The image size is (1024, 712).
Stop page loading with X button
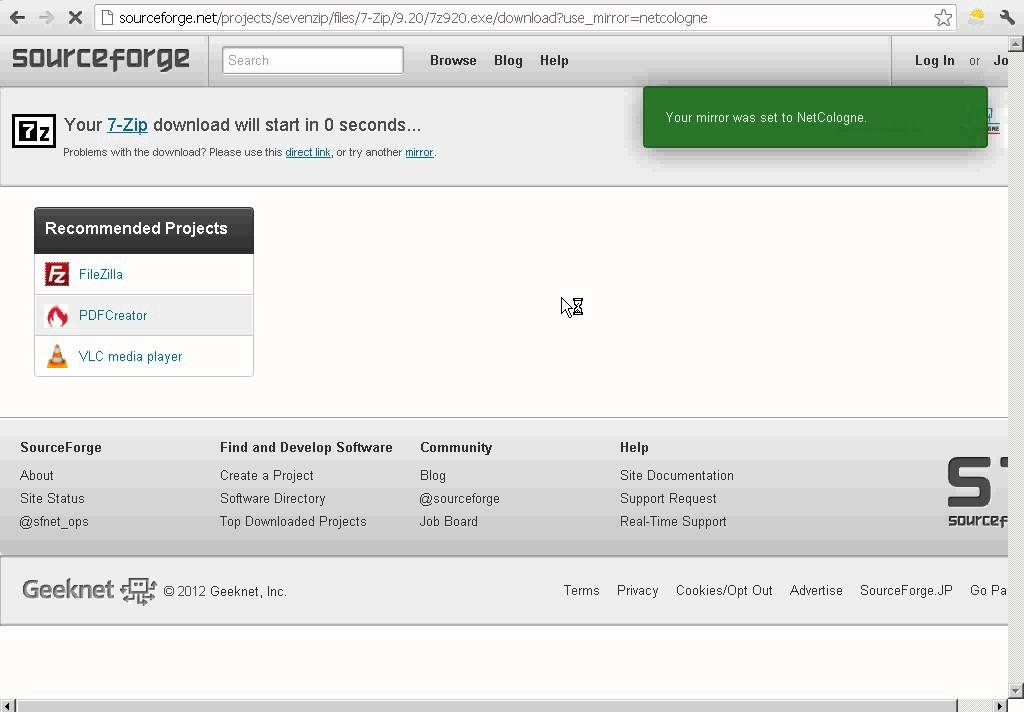75,18
